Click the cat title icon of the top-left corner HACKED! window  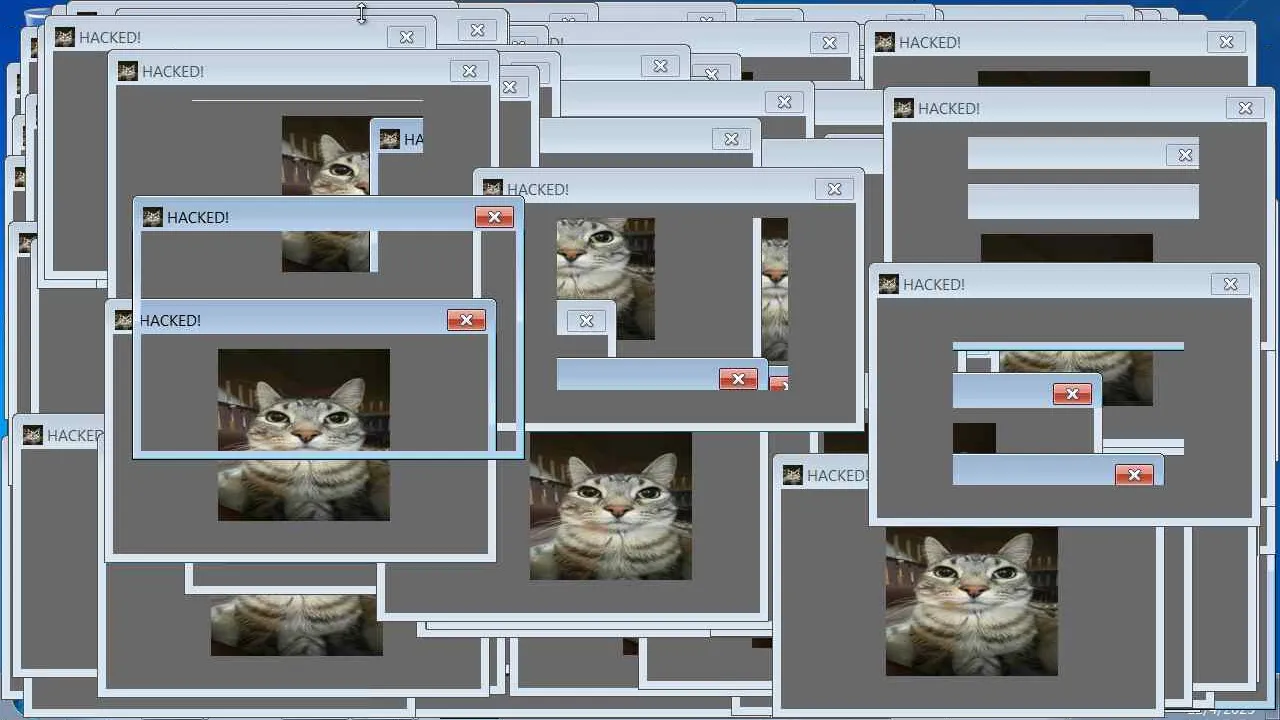pyautogui.click(x=64, y=37)
